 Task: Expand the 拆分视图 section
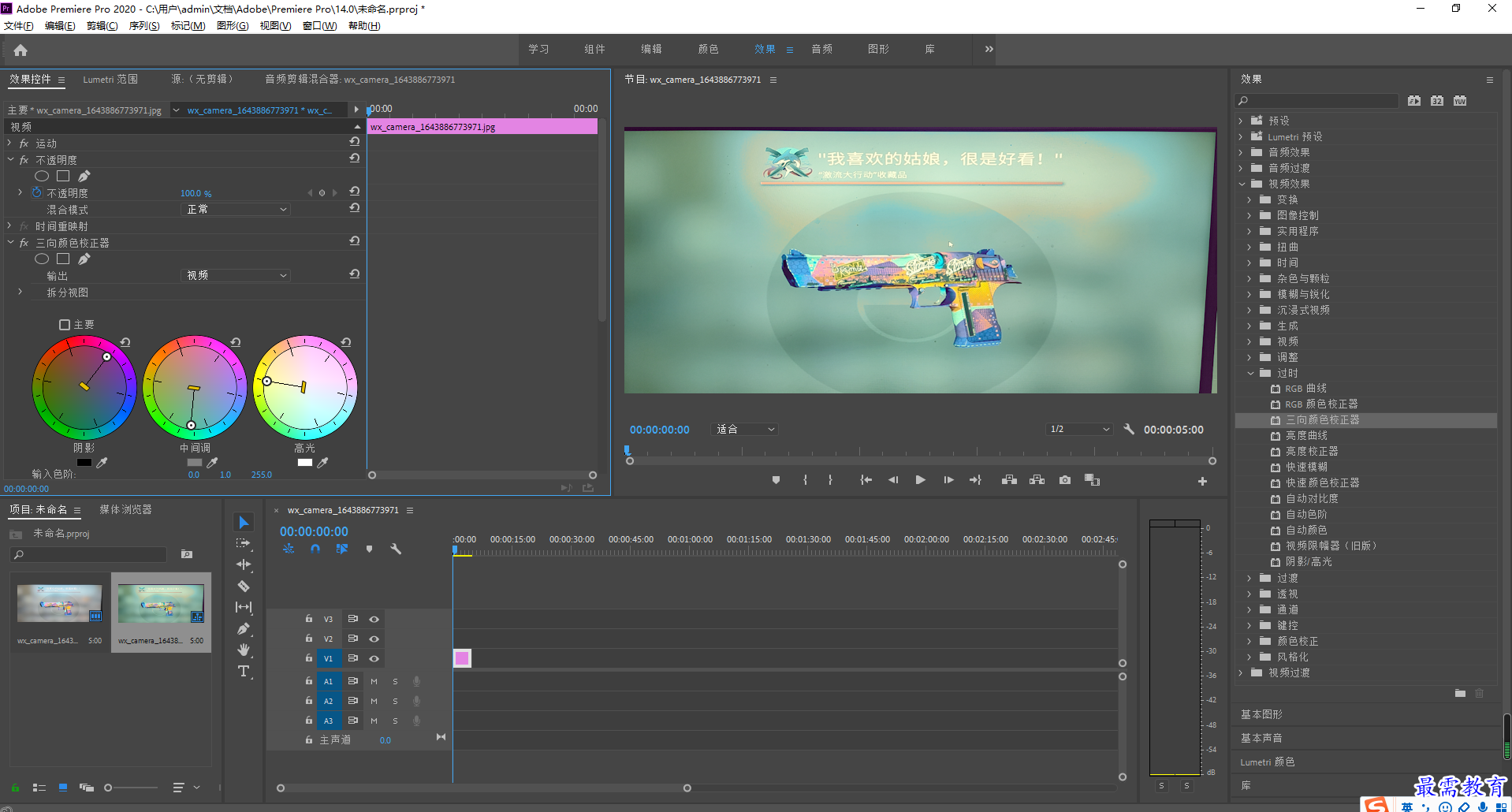pyautogui.click(x=20, y=292)
